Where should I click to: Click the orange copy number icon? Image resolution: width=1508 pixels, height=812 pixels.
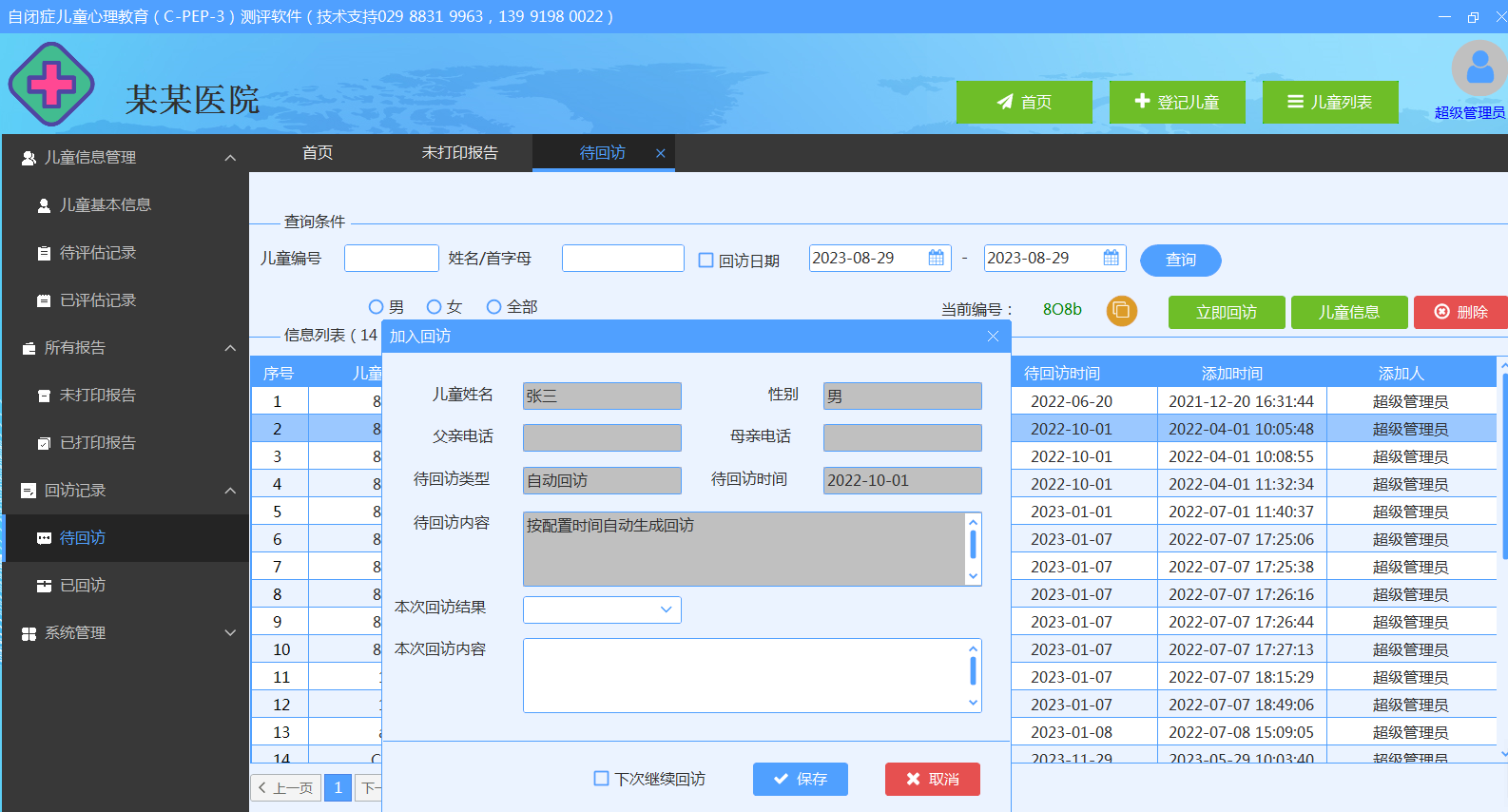coord(1121,311)
